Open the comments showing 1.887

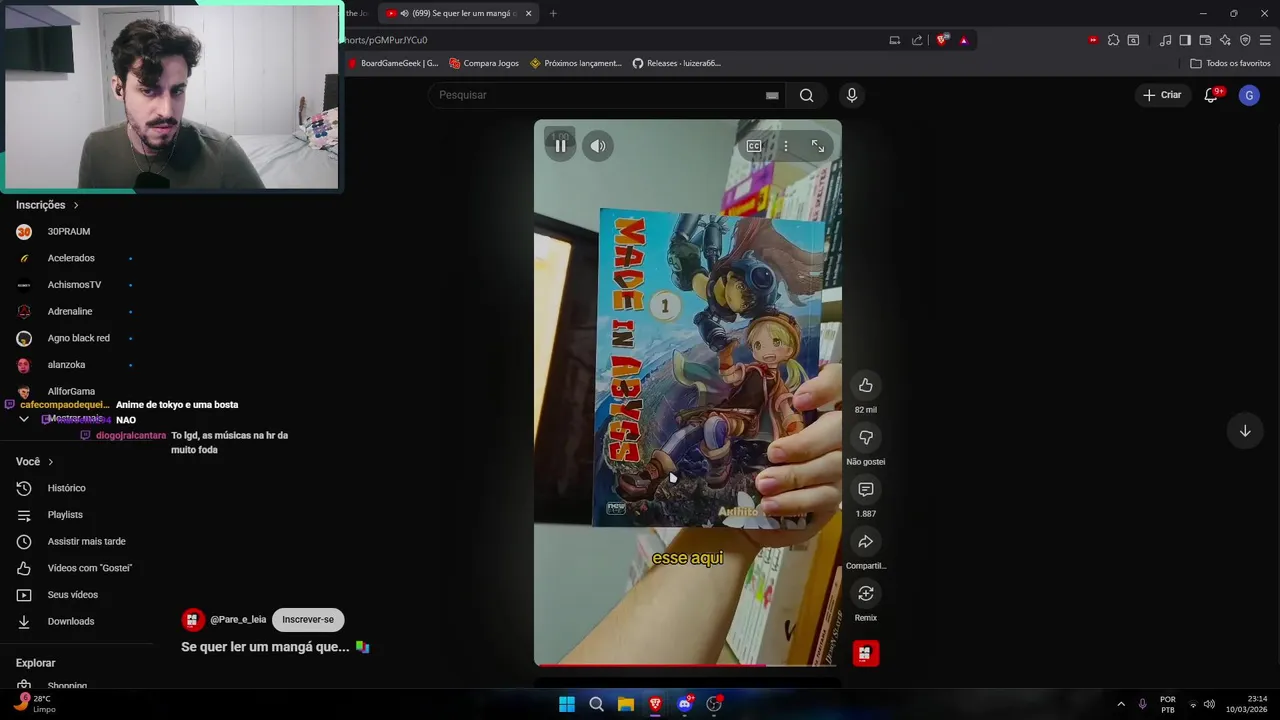(x=866, y=489)
